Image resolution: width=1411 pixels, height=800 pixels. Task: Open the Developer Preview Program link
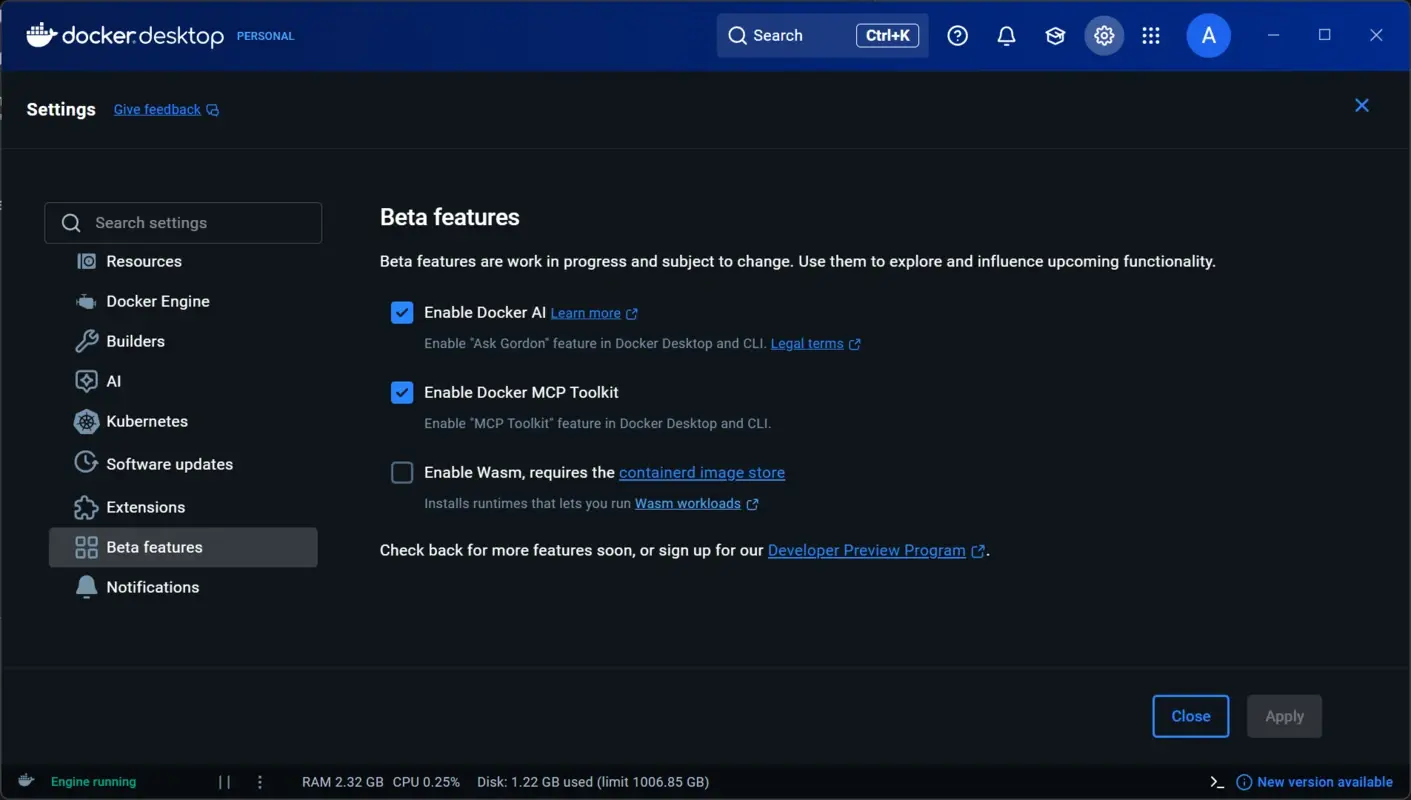tap(867, 550)
